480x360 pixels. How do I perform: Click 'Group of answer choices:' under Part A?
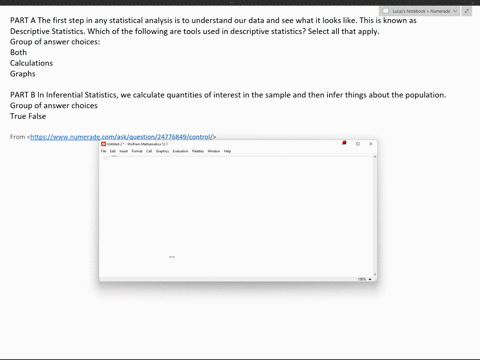[55, 42]
